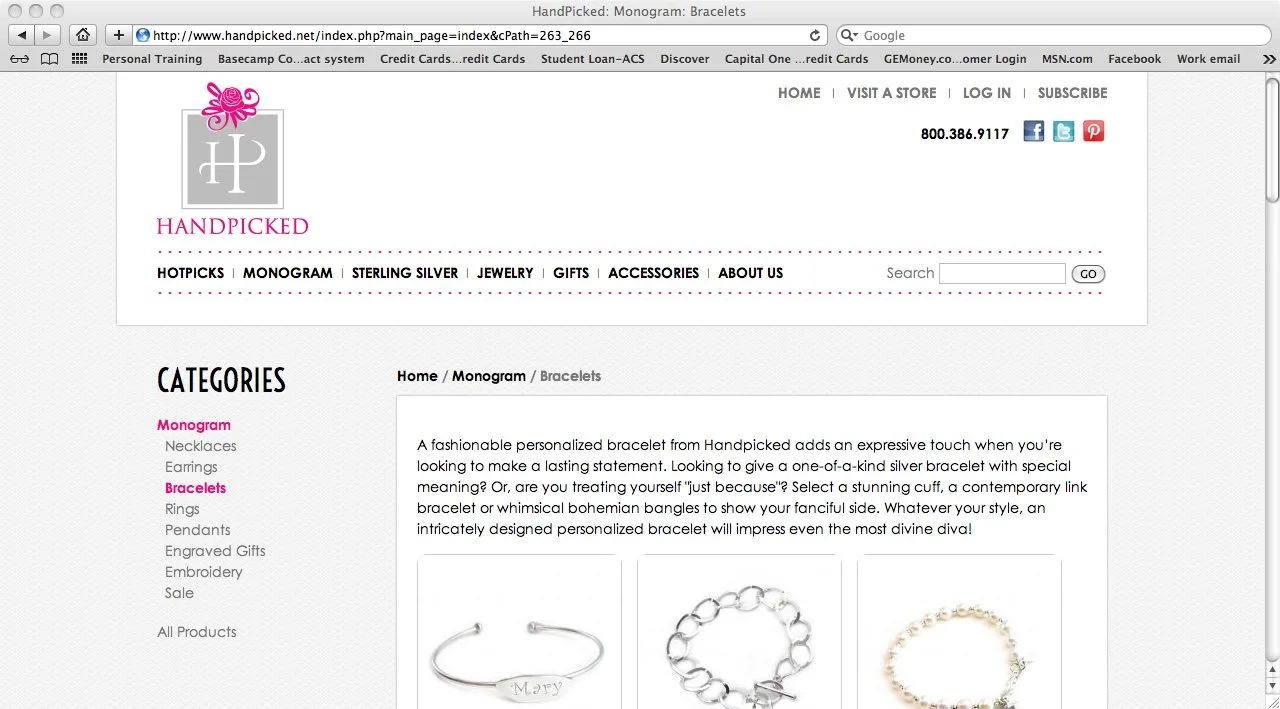Image resolution: width=1280 pixels, height=709 pixels.
Task: Open the Google search magnifier dropdown
Action: pyautogui.click(x=850, y=35)
